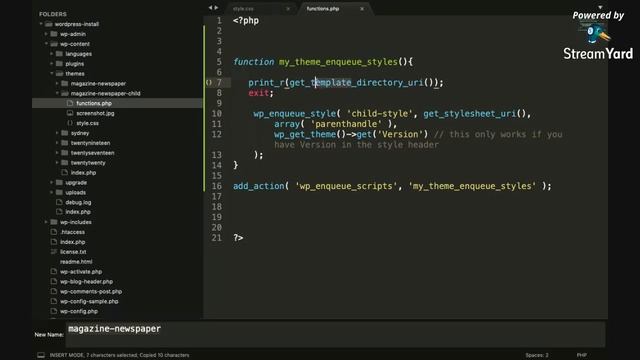The image size is (640, 360).
Task: Click 'wp_enqueue_style' on line 10
Action: (294, 113)
